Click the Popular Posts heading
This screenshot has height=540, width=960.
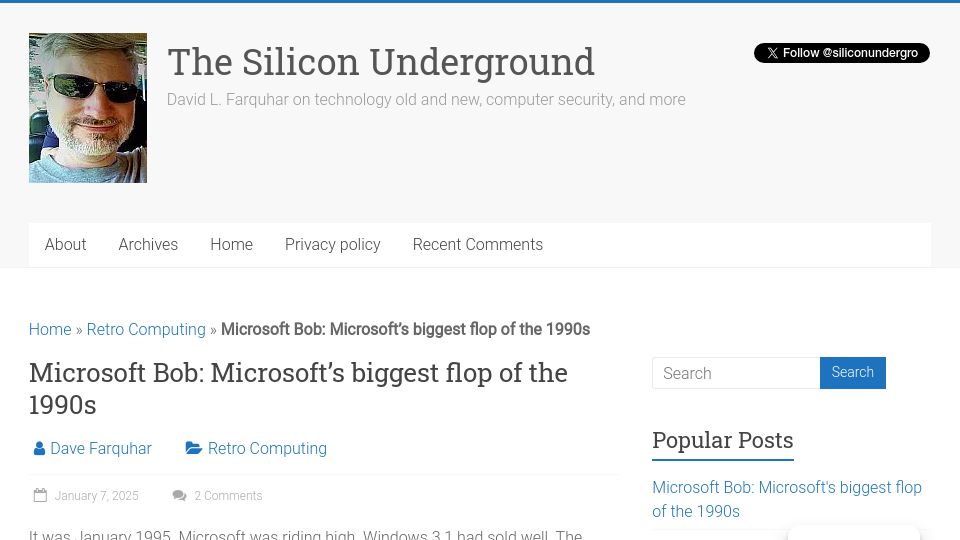pyautogui.click(x=722, y=440)
